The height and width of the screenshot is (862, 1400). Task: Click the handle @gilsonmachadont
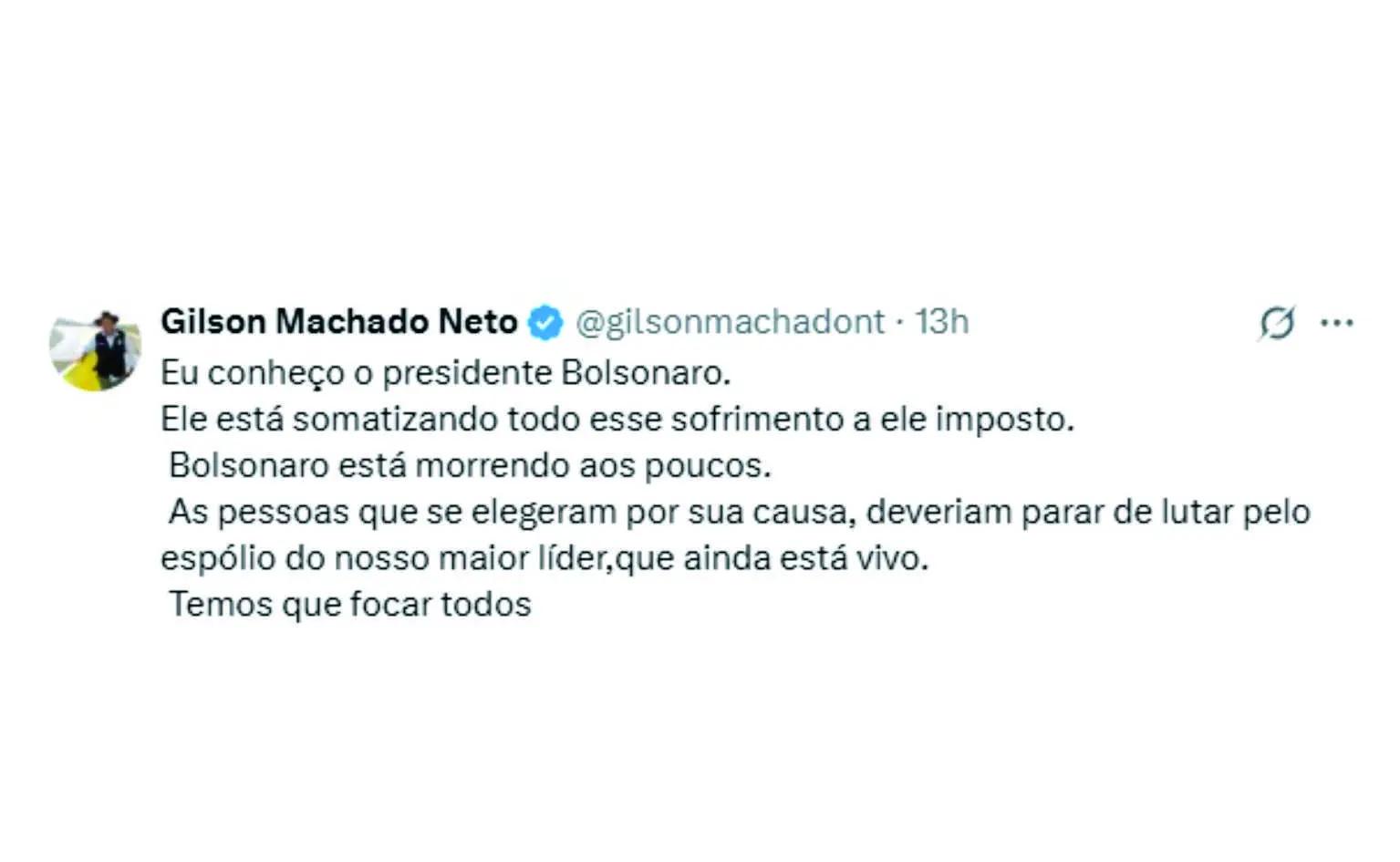pos(727,321)
